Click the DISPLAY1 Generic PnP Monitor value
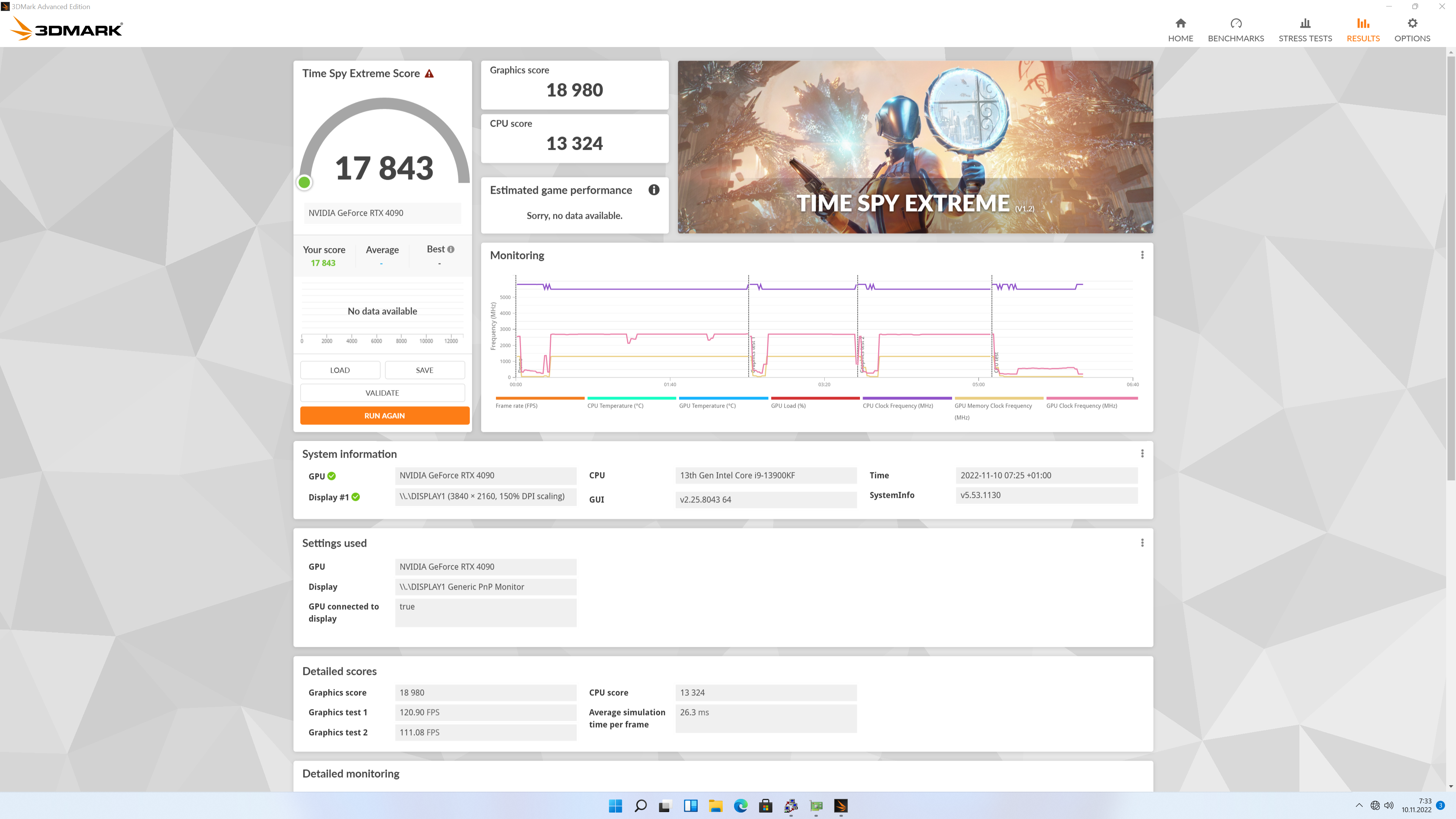The image size is (1456, 819). pos(485,587)
